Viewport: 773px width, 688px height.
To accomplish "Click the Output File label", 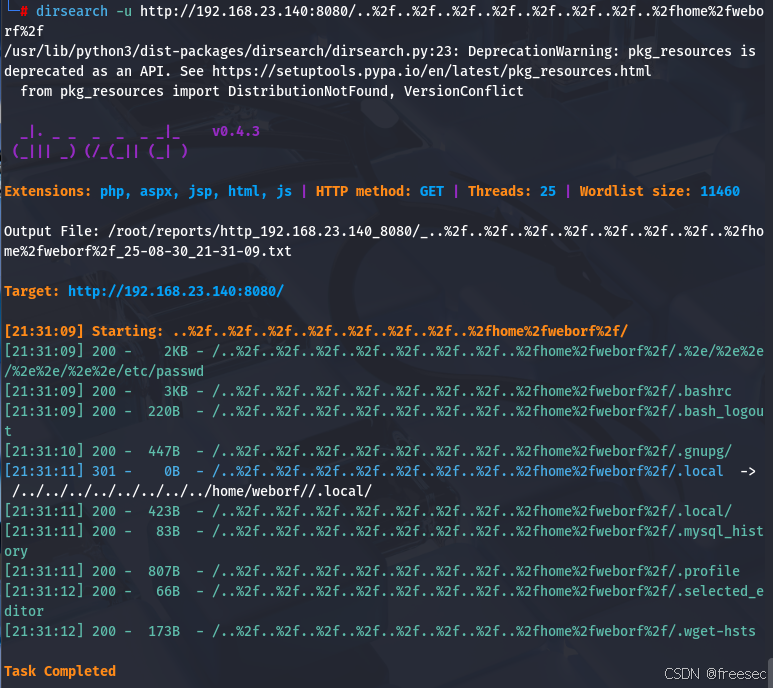I will coord(52,231).
